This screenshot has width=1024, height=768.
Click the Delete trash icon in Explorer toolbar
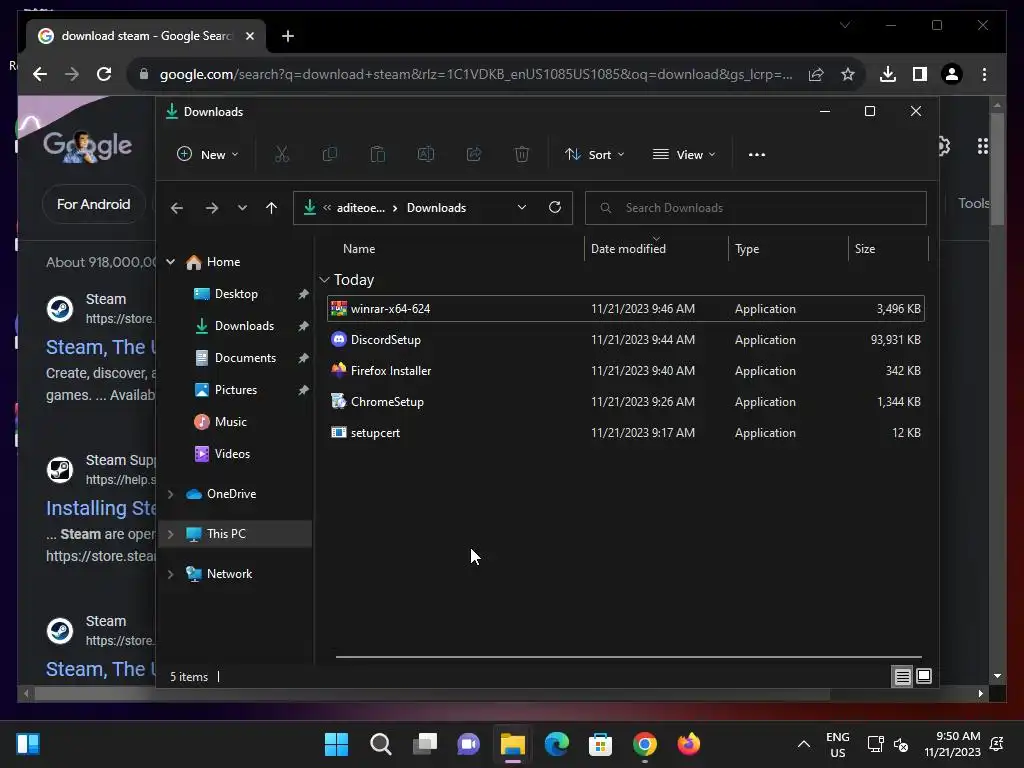[522, 155]
